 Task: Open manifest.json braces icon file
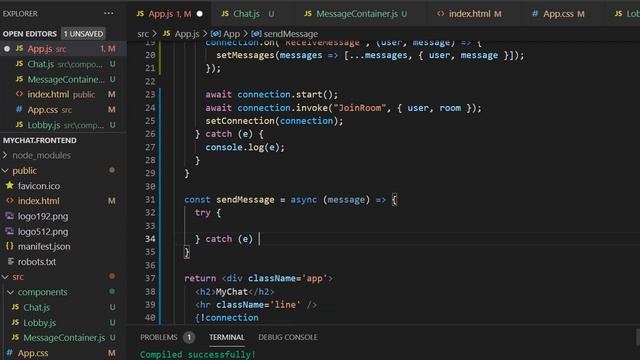pos(63,247)
